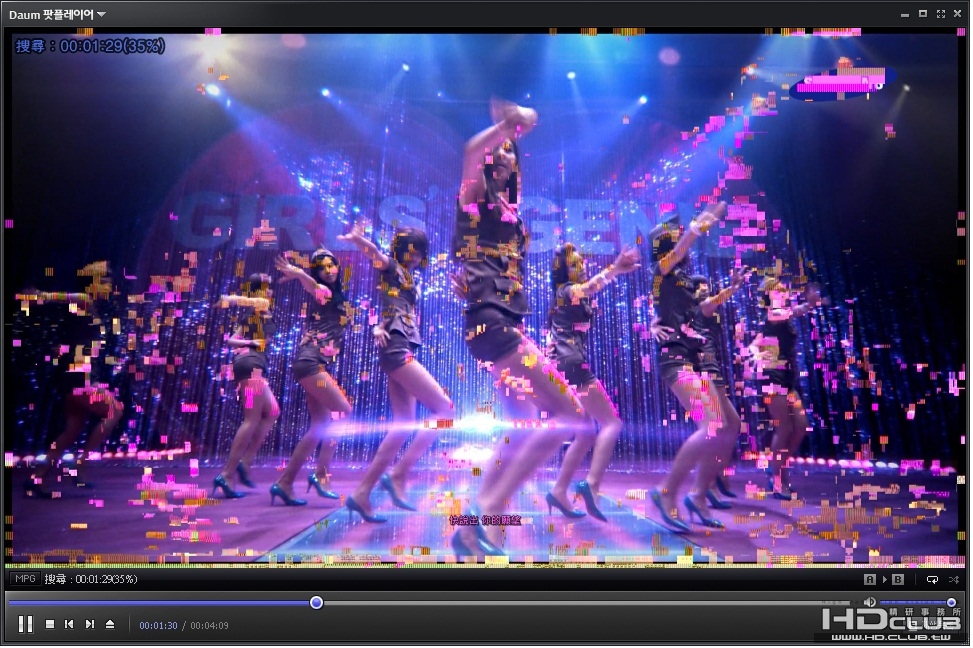Click the status text 搜尋 : 00:01:29(35%)
The width and height of the screenshot is (973, 648).
tap(91, 580)
